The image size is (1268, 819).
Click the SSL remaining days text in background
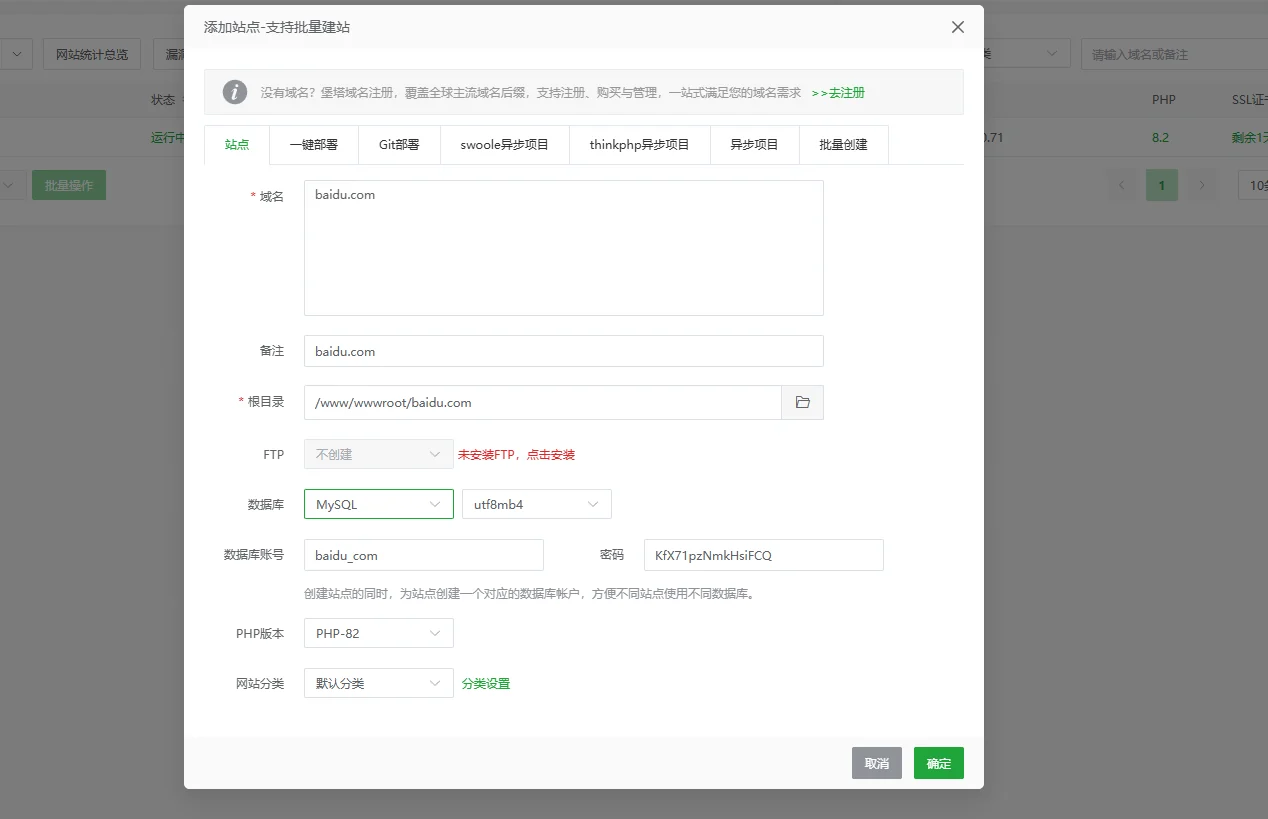1250,138
